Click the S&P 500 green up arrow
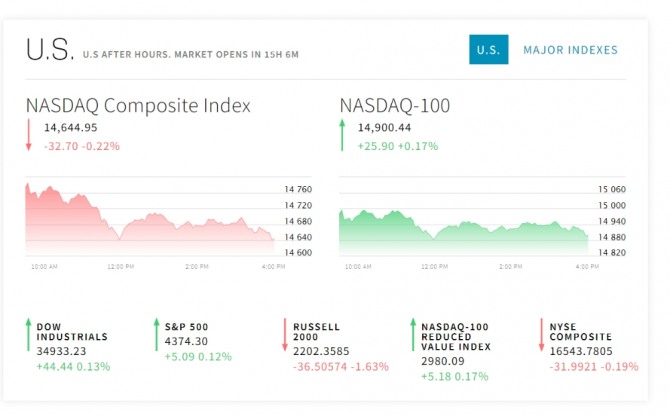Image resolution: width=670 pixels, height=416 pixels. point(156,334)
